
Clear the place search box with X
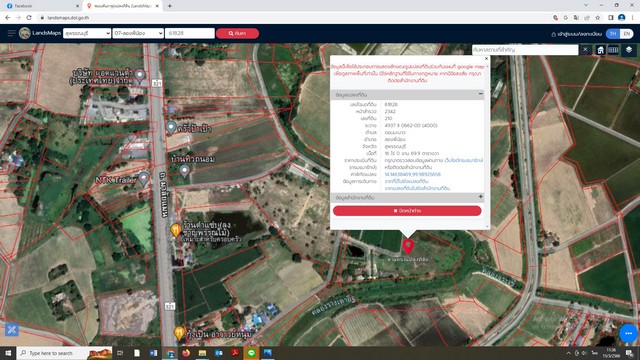pyautogui.click(x=585, y=49)
